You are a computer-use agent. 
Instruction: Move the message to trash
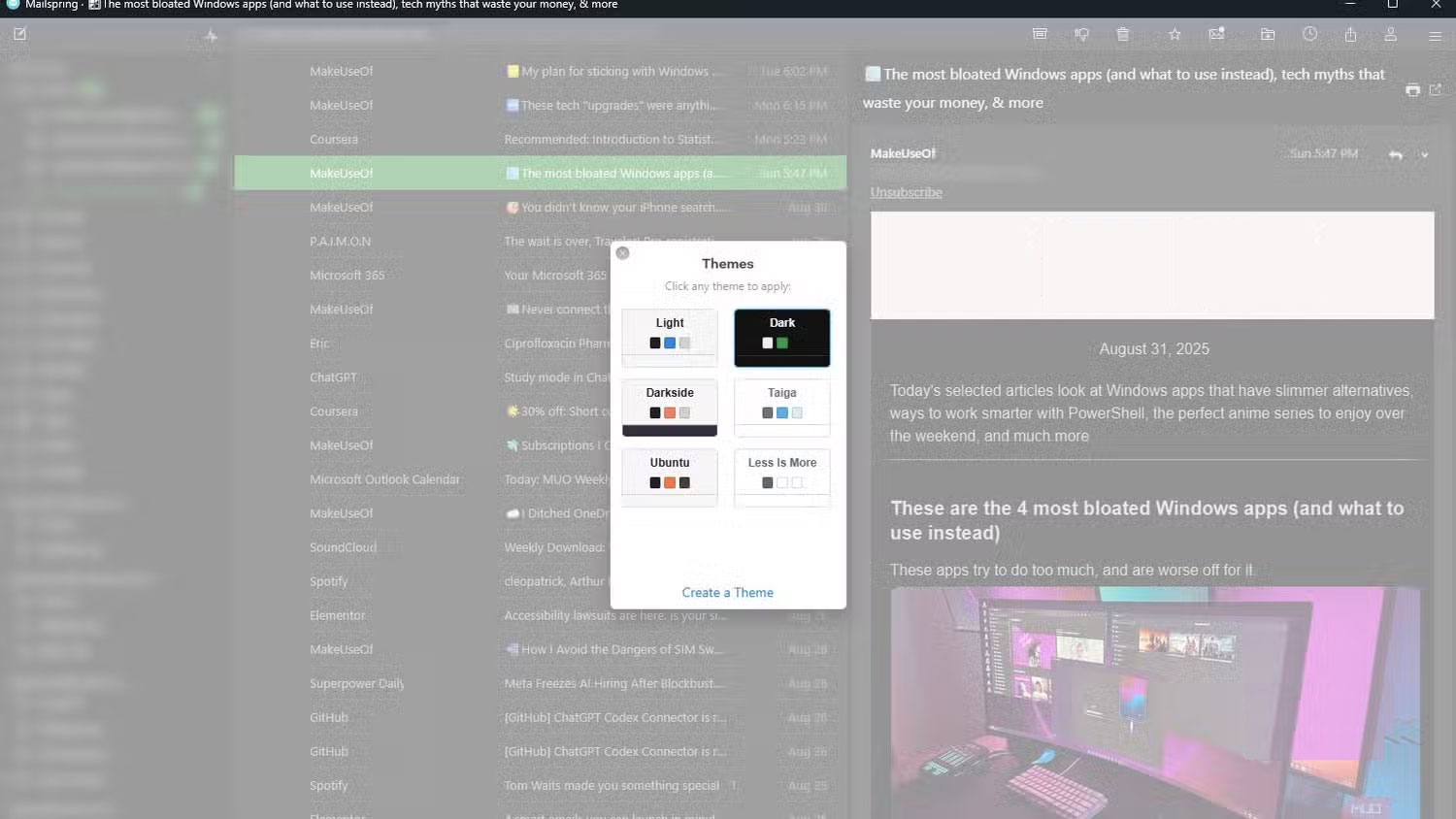pos(1123,34)
